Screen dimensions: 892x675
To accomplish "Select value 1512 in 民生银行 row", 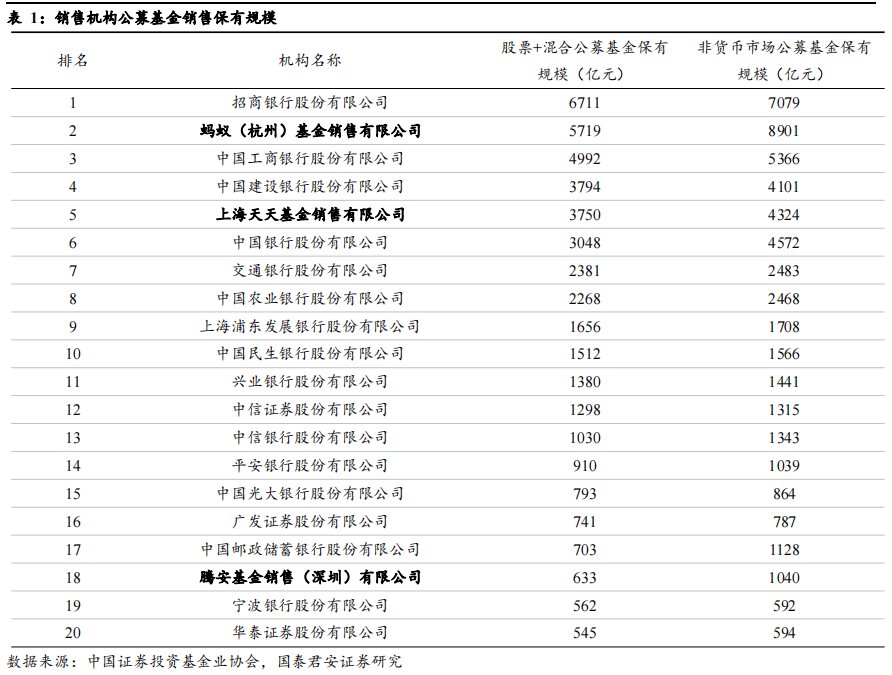I will [584, 354].
